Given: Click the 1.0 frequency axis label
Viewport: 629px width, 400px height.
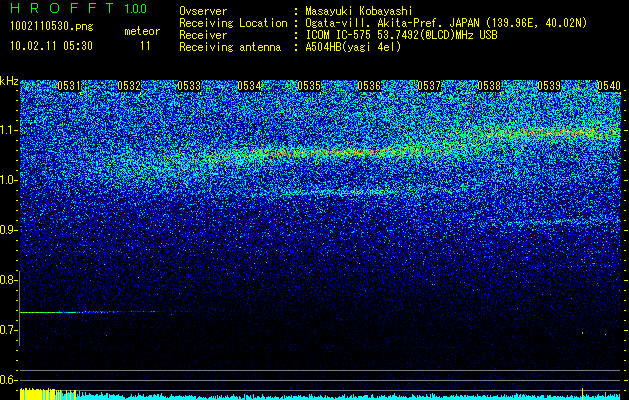Looking at the screenshot, I should [x=8, y=180].
